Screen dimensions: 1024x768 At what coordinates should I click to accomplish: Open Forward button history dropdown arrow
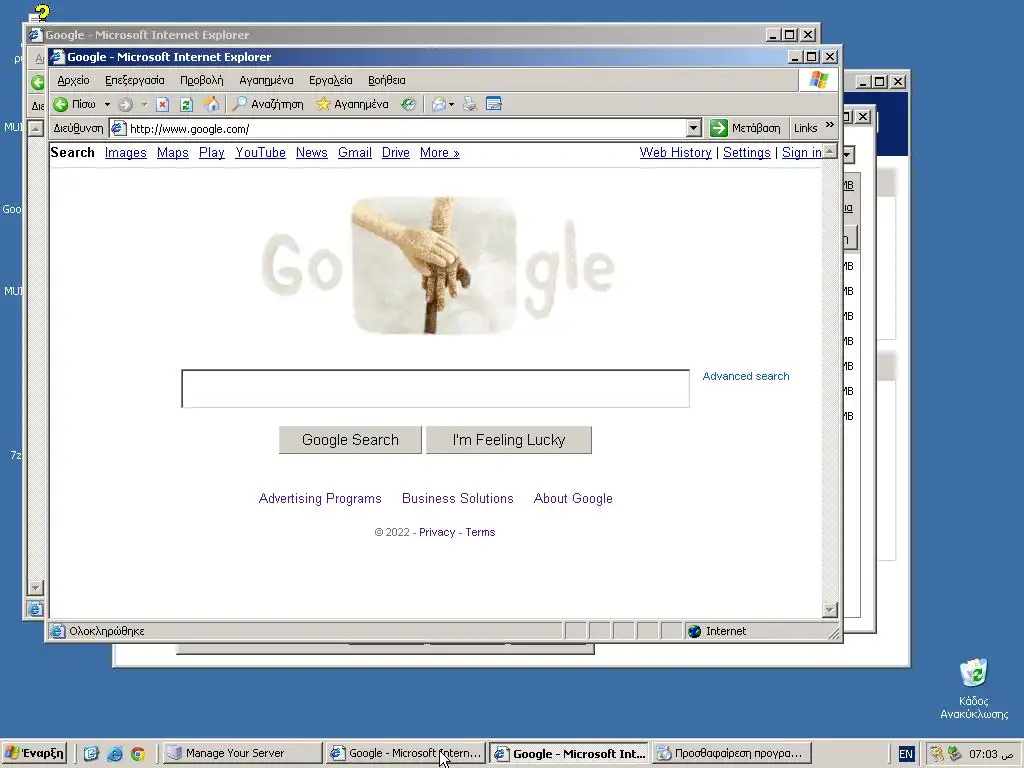click(x=144, y=104)
